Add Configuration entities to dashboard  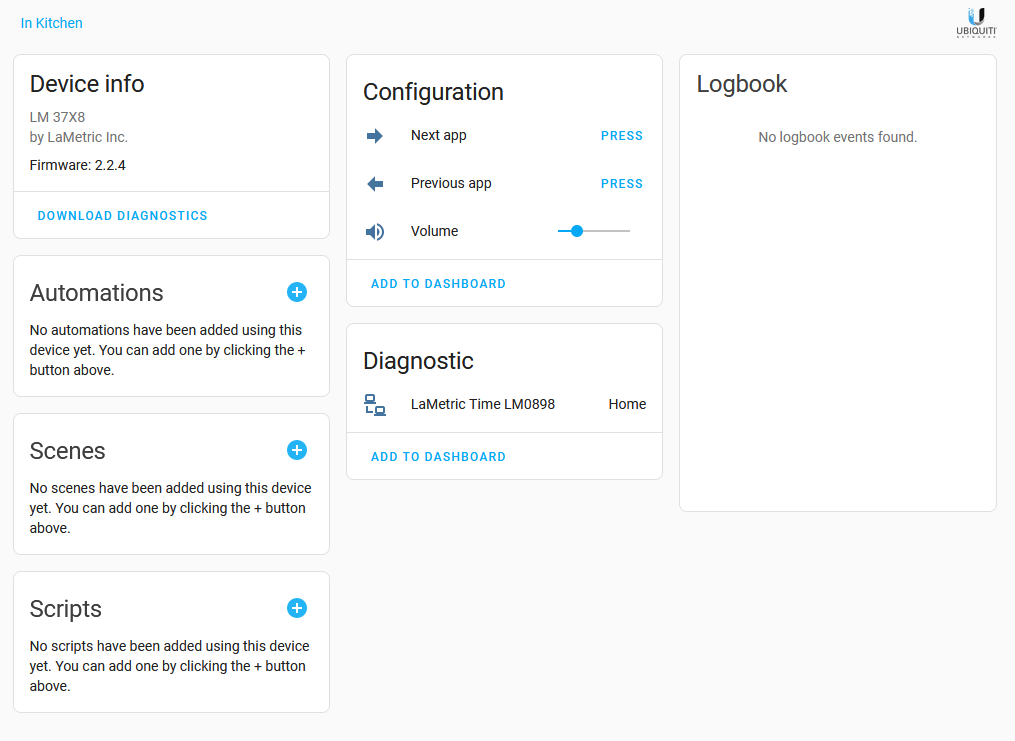[438, 283]
